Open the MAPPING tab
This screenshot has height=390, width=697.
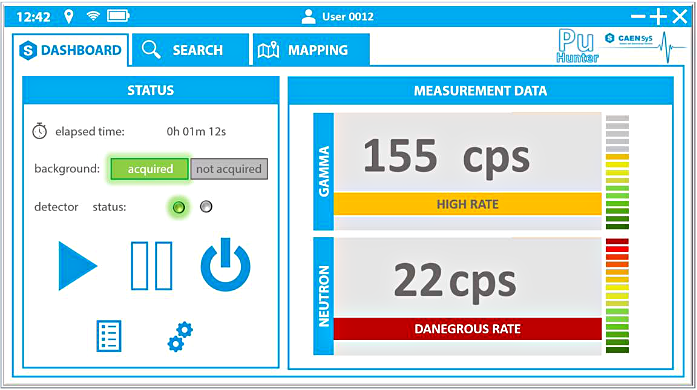311,50
